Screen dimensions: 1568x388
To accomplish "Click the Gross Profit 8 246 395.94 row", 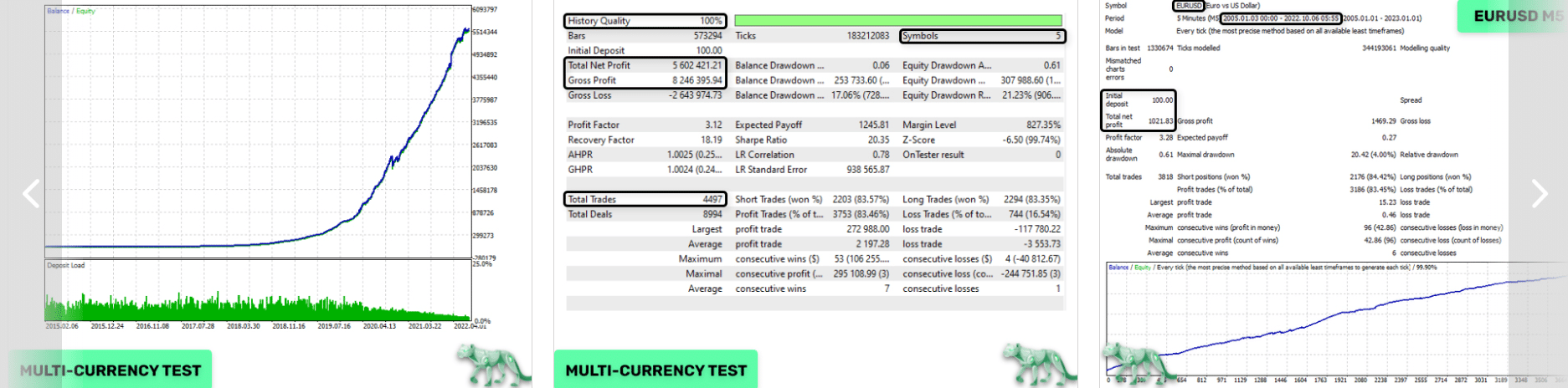I will pos(645,80).
